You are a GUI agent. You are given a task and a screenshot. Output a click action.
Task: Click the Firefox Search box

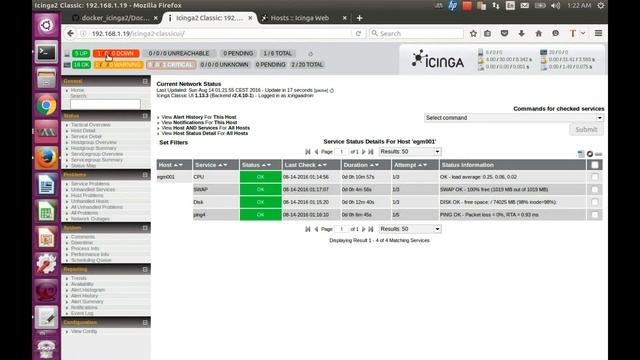click(x=416, y=33)
